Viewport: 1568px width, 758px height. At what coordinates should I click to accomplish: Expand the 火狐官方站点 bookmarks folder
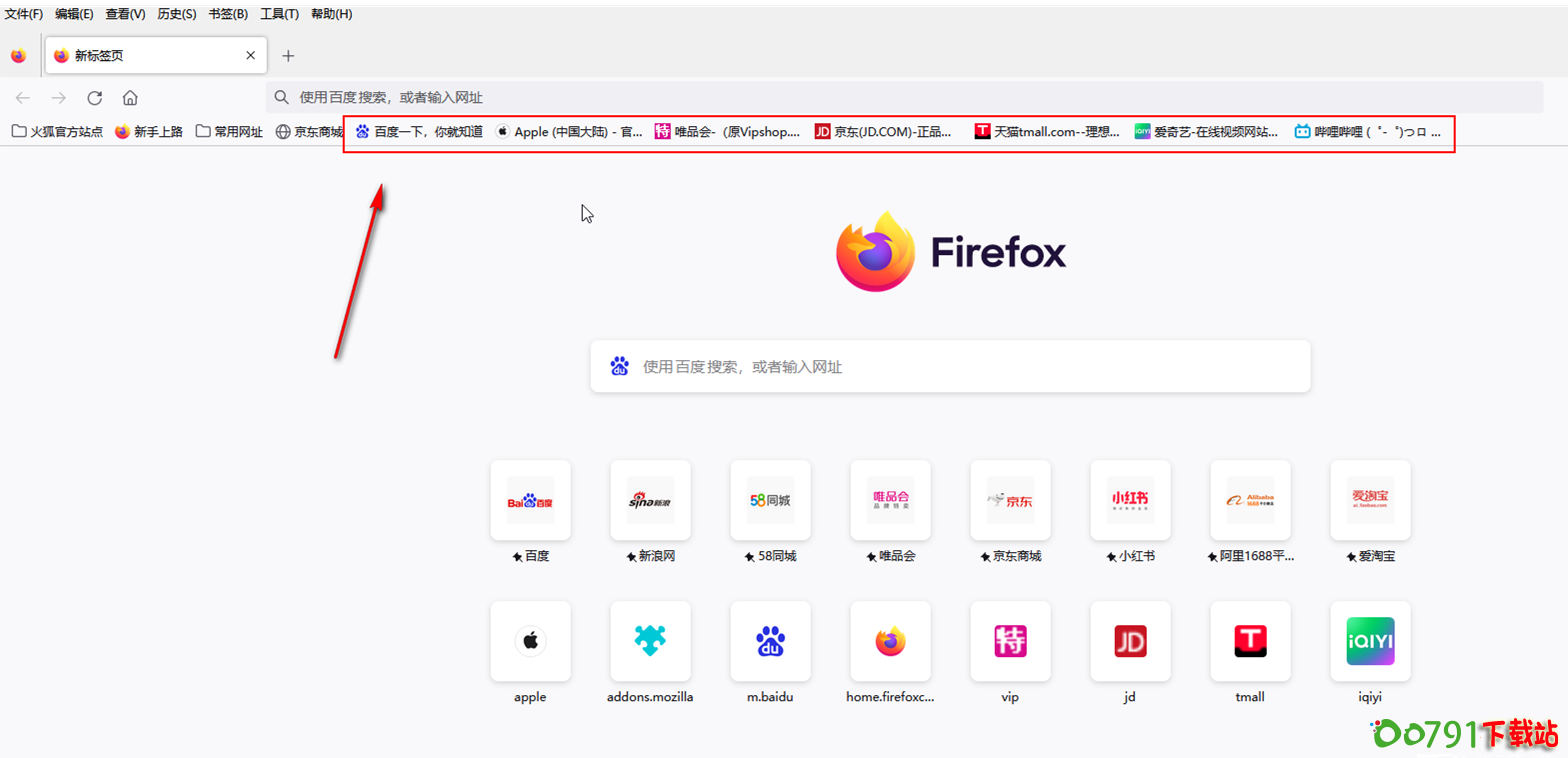(57, 131)
